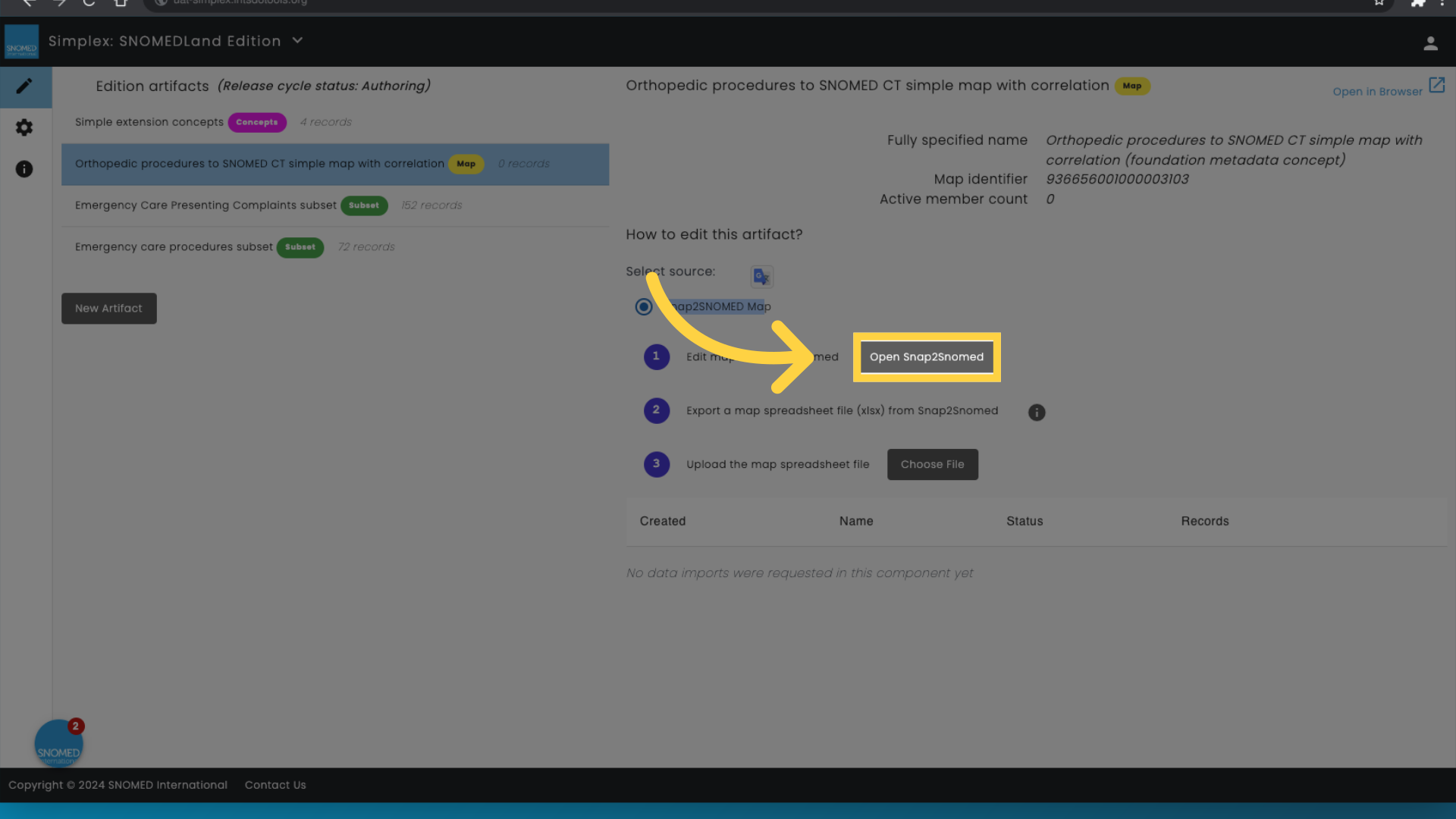This screenshot has height=819, width=1456.
Task: Open the settings gear in sidebar
Action: pos(24,127)
